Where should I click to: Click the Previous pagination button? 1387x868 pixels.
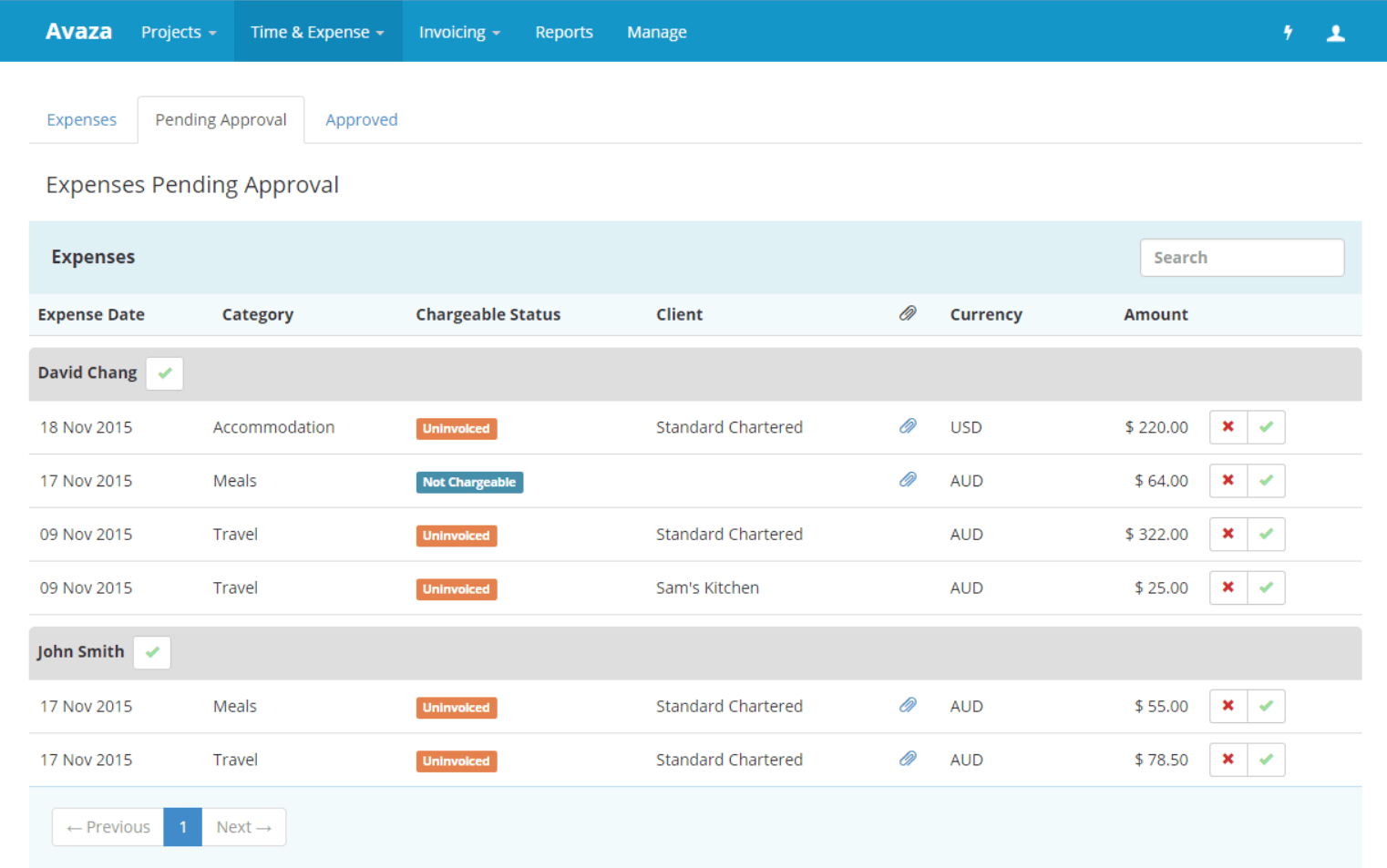pyautogui.click(x=108, y=826)
